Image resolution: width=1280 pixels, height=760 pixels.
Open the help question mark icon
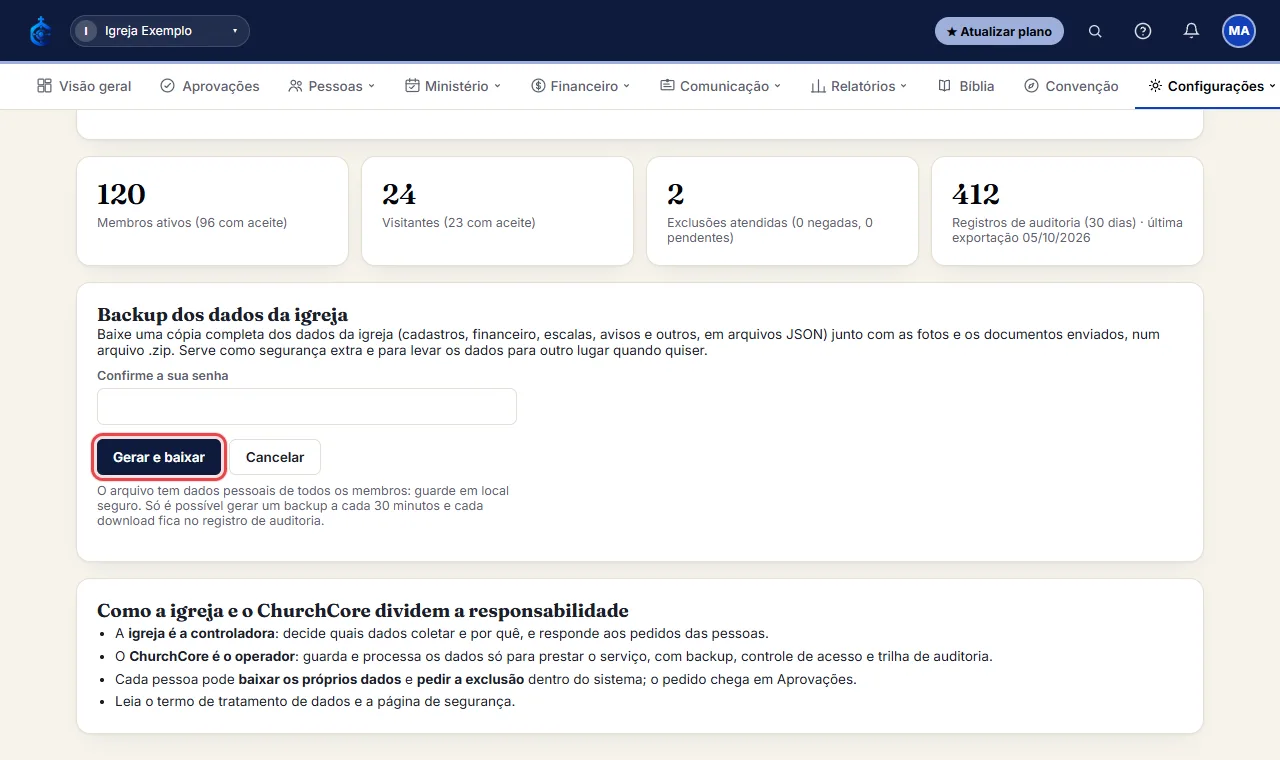[1143, 31]
